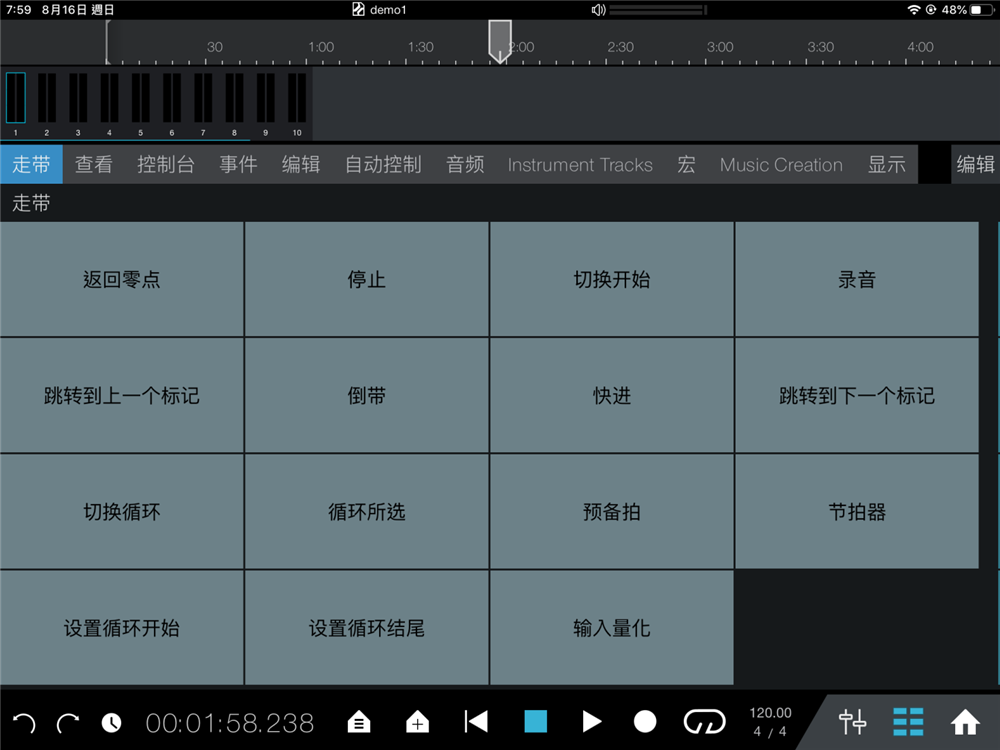Open the 自动控制 tab

[x=383, y=165]
